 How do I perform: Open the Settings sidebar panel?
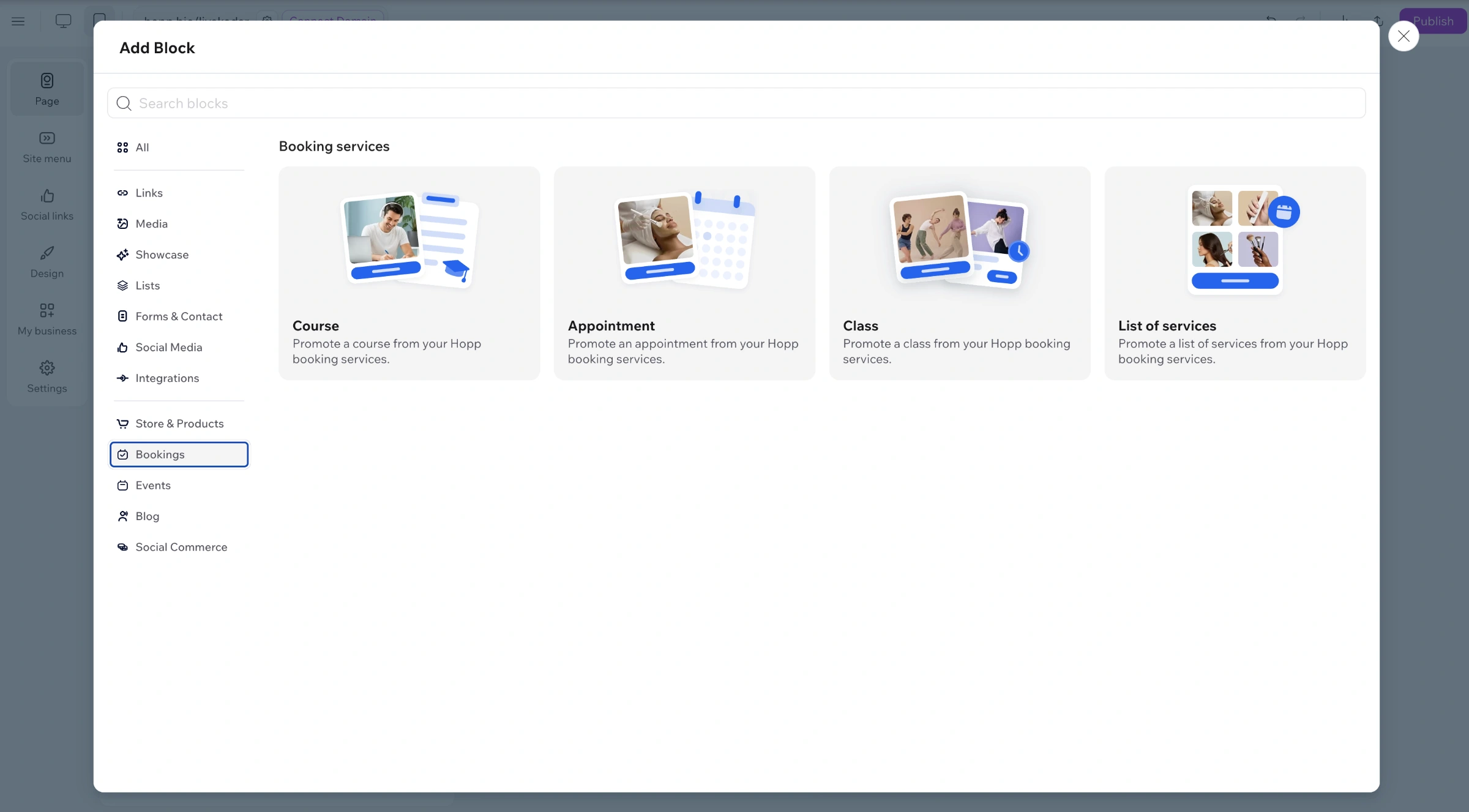pos(47,377)
